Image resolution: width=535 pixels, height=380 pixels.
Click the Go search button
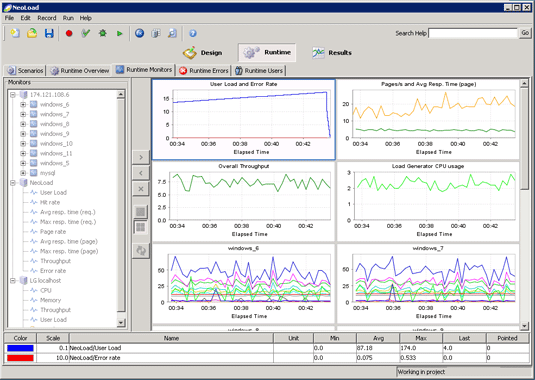(525, 33)
